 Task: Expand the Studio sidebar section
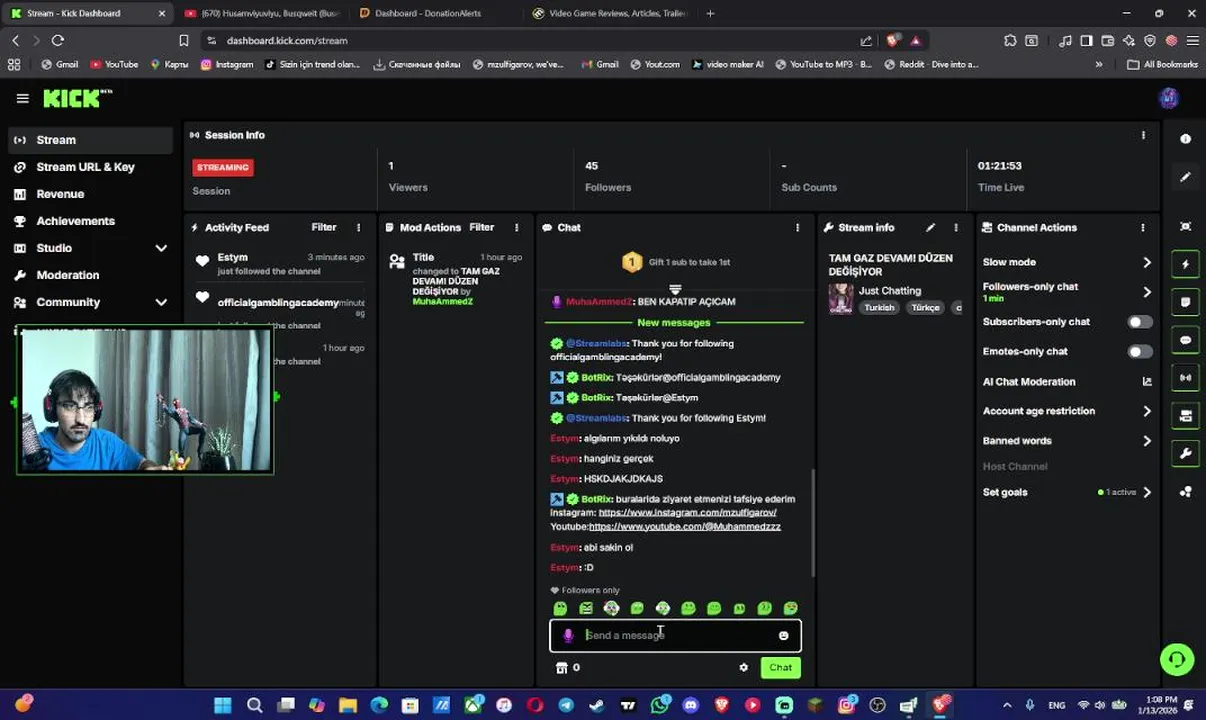coord(161,248)
